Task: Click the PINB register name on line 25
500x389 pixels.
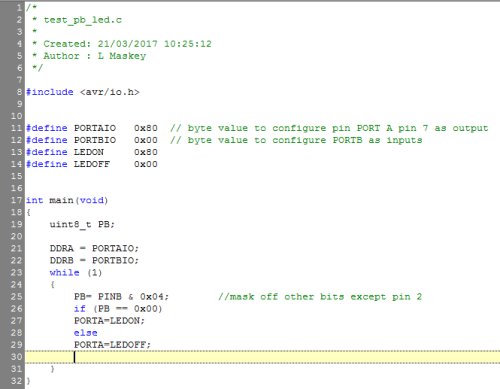Action: (109, 296)
